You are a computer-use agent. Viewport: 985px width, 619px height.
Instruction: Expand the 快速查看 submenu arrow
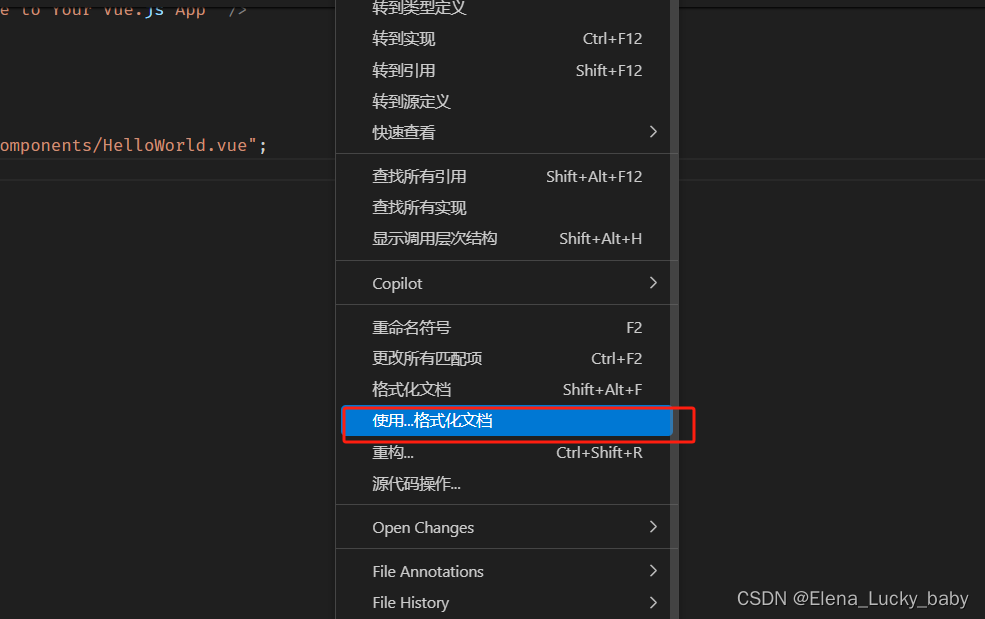653,132
